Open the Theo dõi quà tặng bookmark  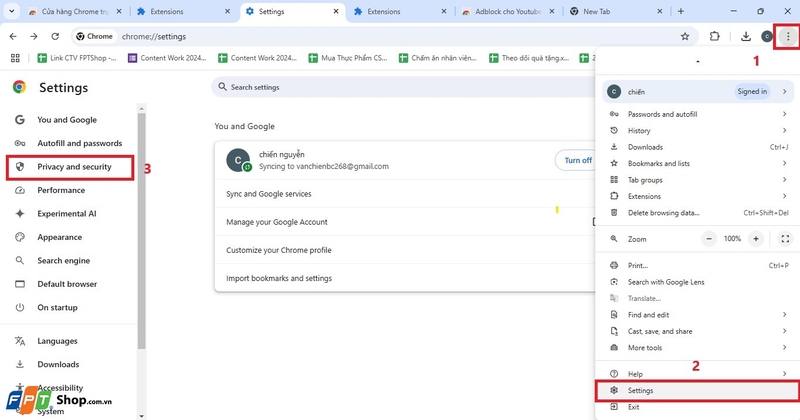coord(529,58)
